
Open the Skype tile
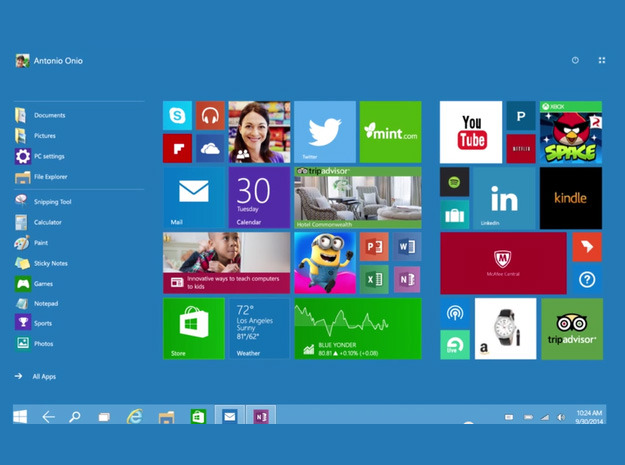point(177,116)
